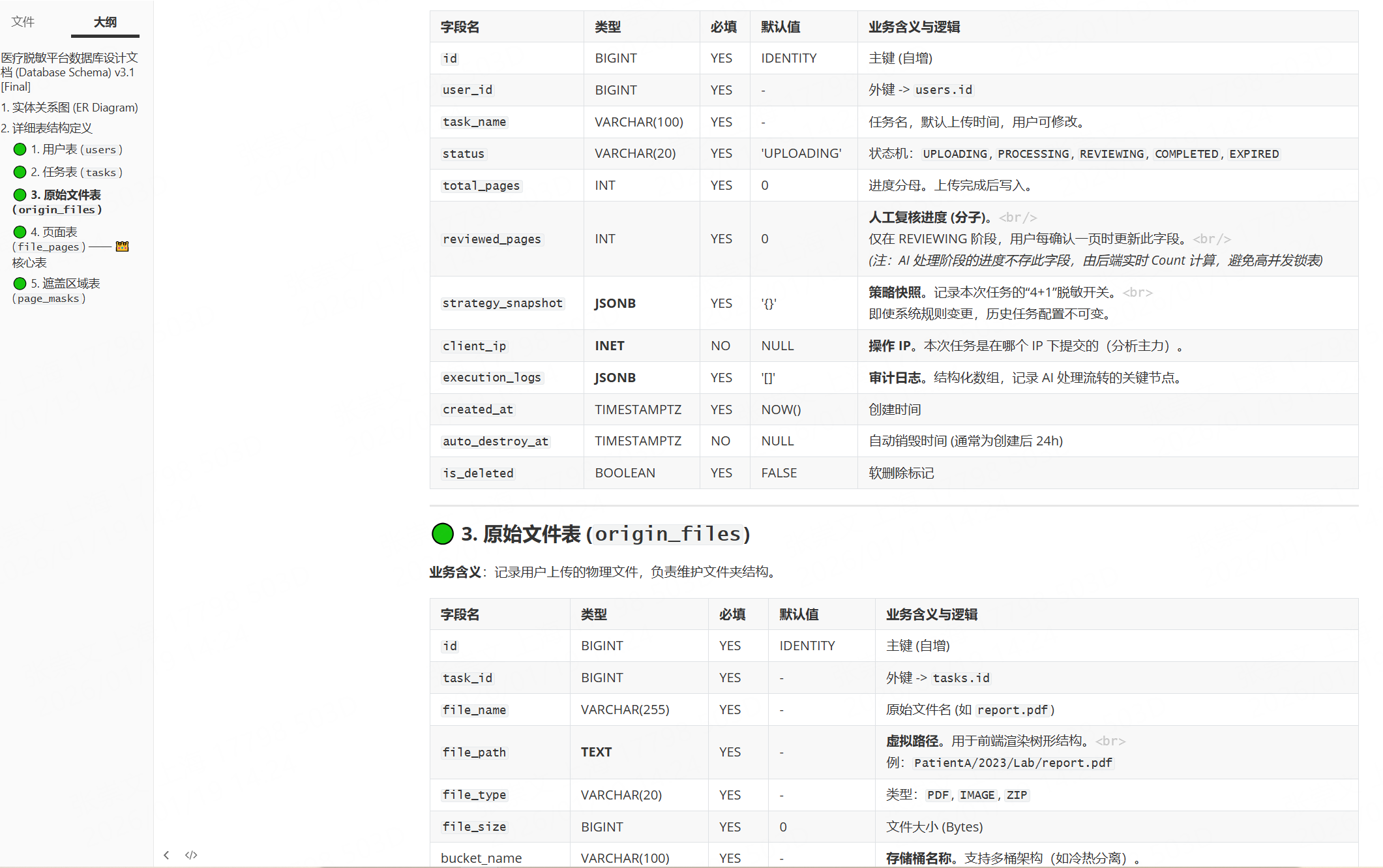The image size is (1383, 868).
Task: Toggle source code mode icon
Action: (x=191, y=855)
